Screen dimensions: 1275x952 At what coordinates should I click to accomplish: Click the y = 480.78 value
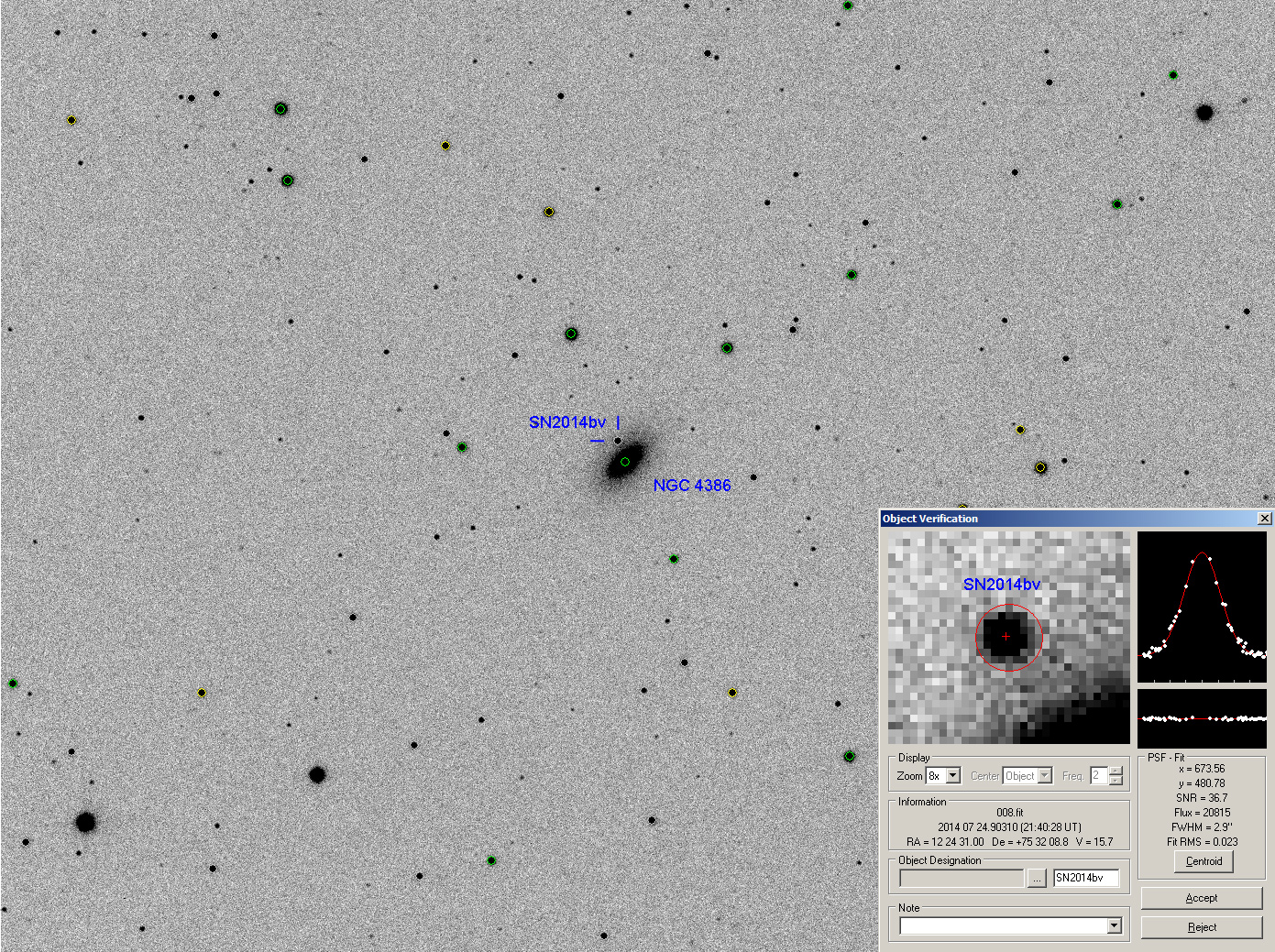tap(1202, 783)
